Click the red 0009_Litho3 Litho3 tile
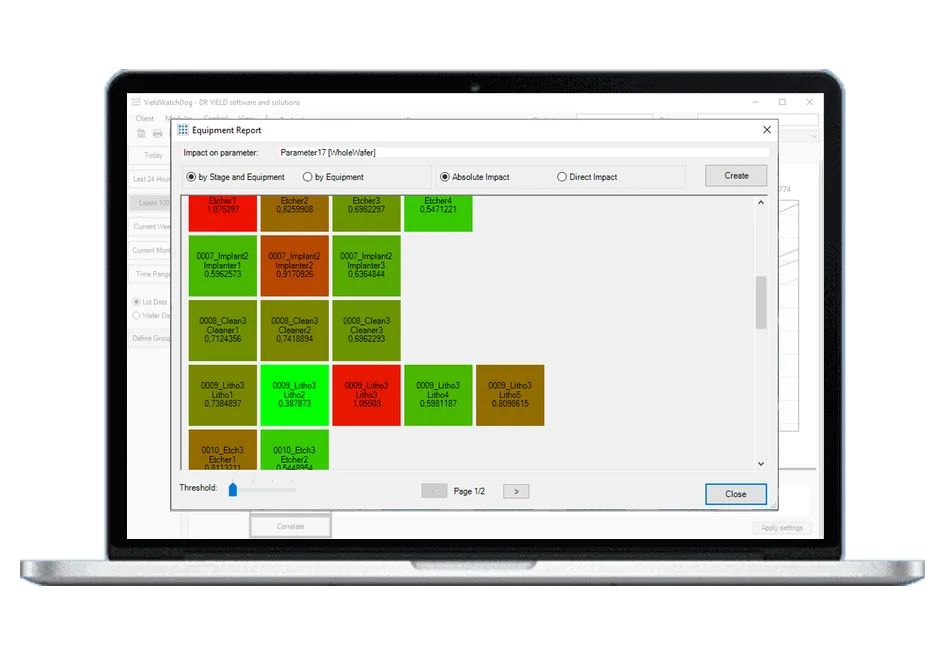The width and height of the screenshot is (945, 655). point(366,395)
